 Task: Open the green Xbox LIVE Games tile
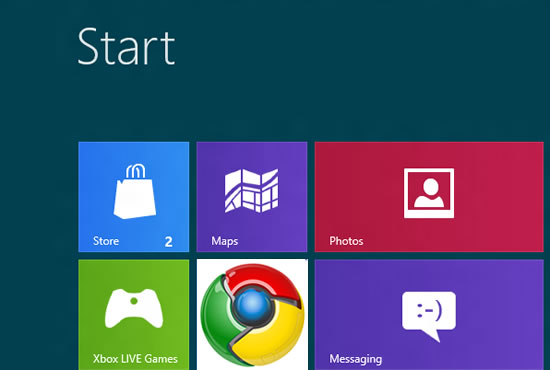click(134, 315)
